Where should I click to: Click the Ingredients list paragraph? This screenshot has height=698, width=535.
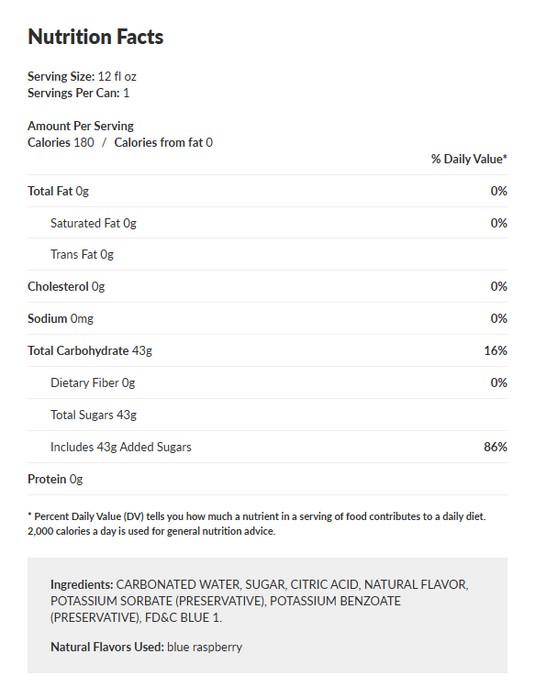tap(259, 601)
